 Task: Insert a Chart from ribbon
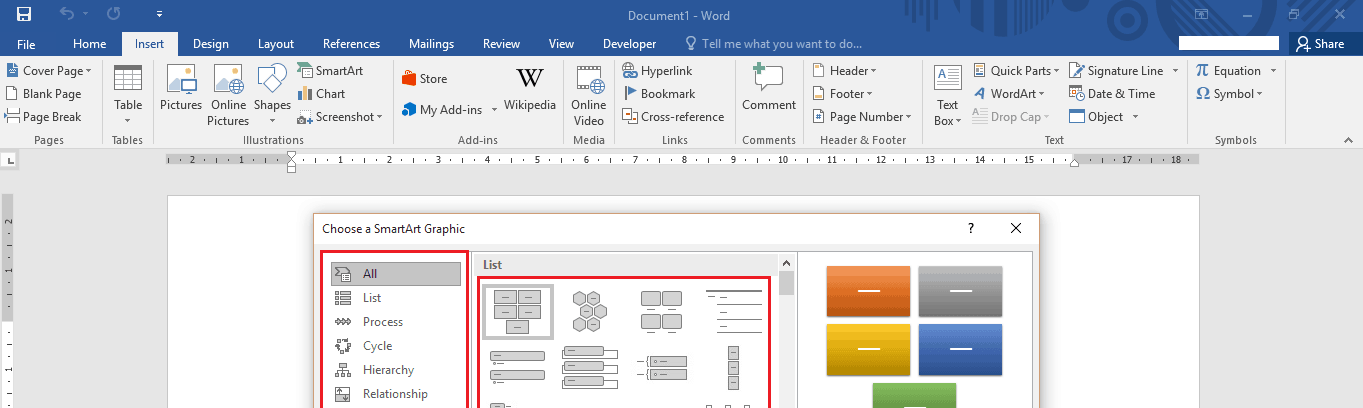coord(322,94)
